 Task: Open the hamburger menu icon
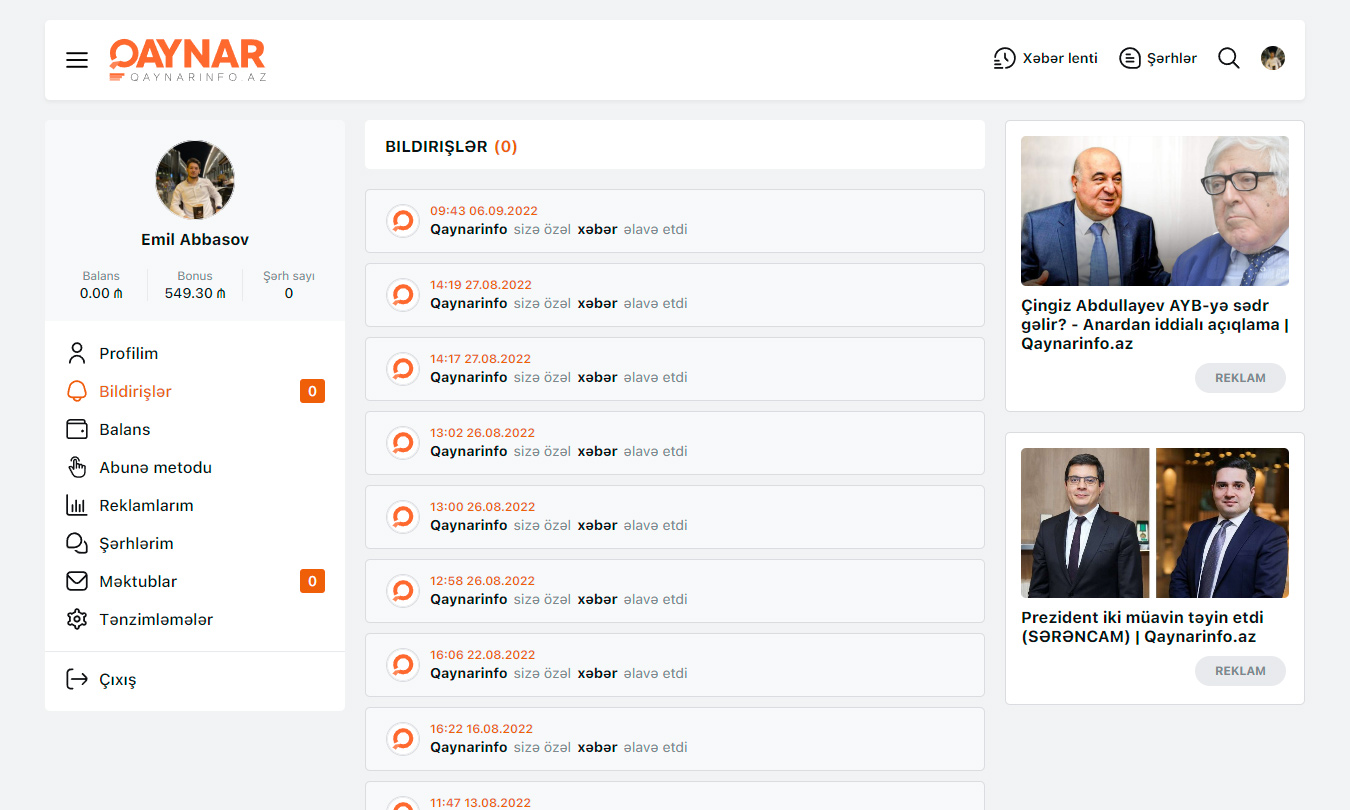[77, 60]
